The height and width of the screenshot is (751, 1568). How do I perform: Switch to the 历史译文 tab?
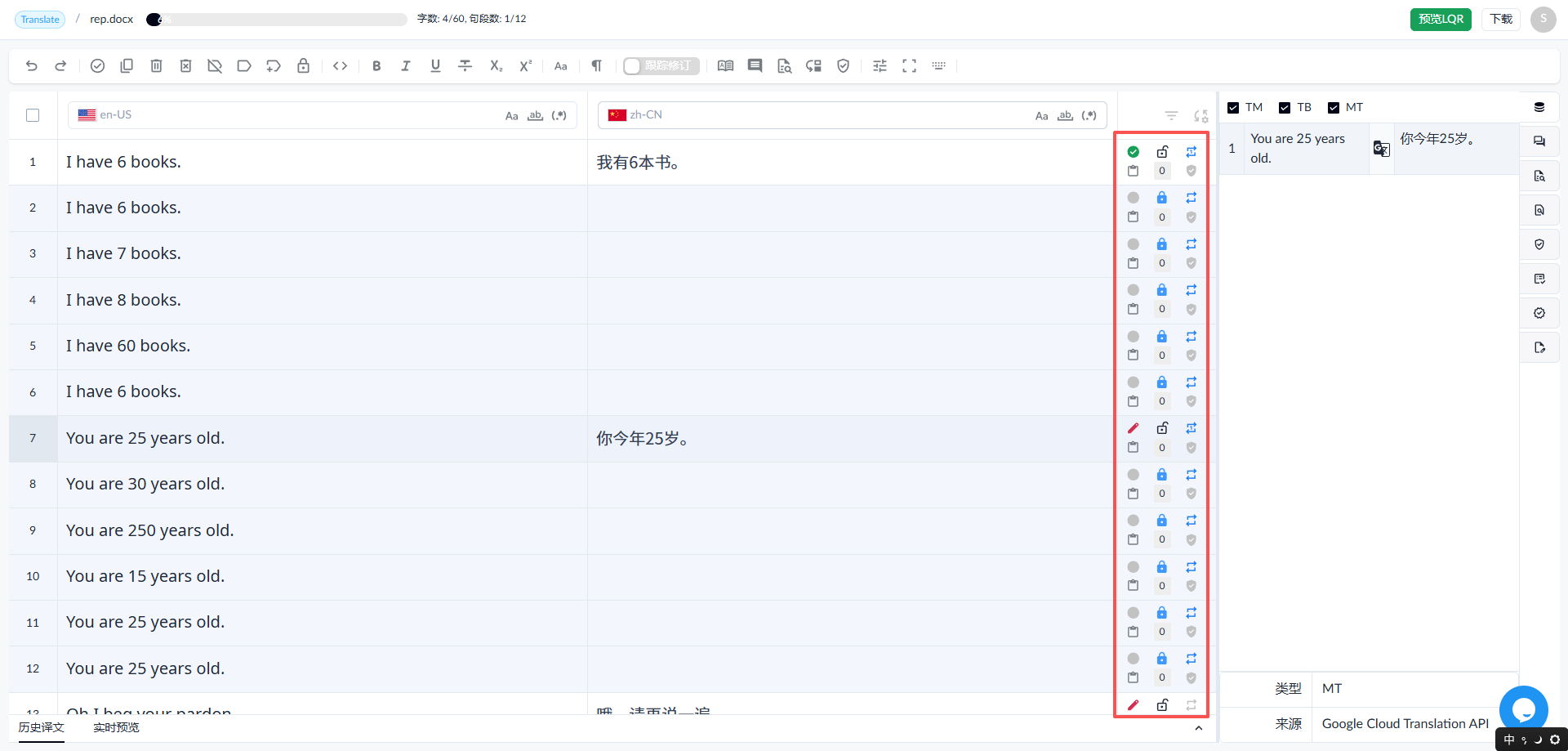42,727
